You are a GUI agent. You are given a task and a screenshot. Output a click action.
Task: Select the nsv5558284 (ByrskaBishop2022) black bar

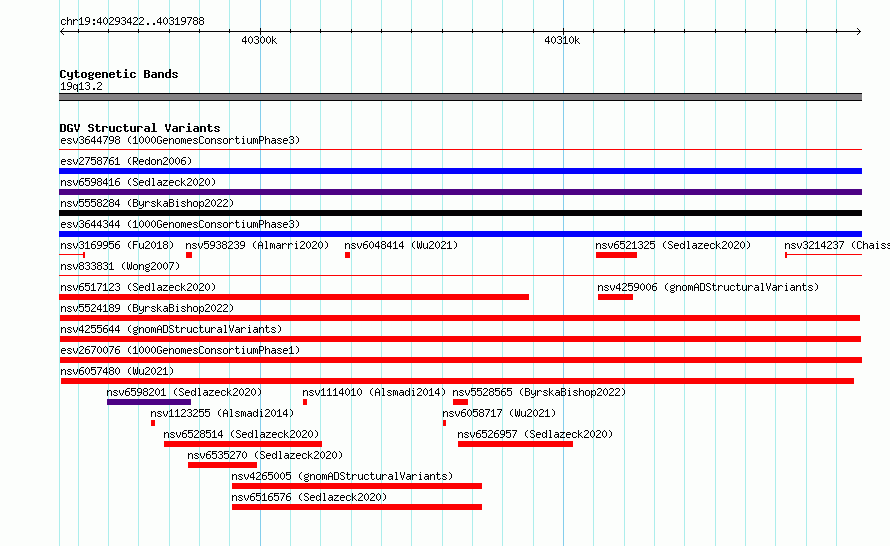(460, 213)
